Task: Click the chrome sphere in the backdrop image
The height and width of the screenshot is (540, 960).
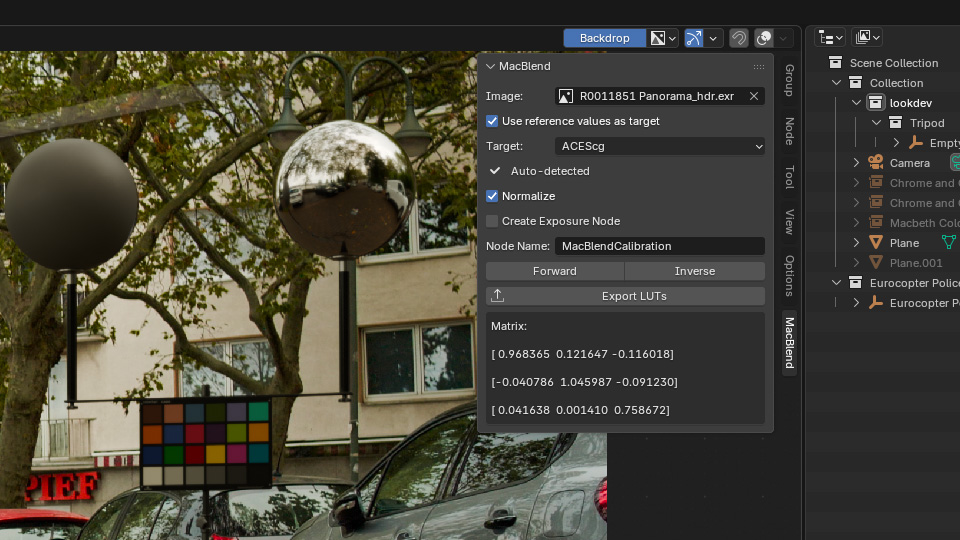Action: [345, 189]
